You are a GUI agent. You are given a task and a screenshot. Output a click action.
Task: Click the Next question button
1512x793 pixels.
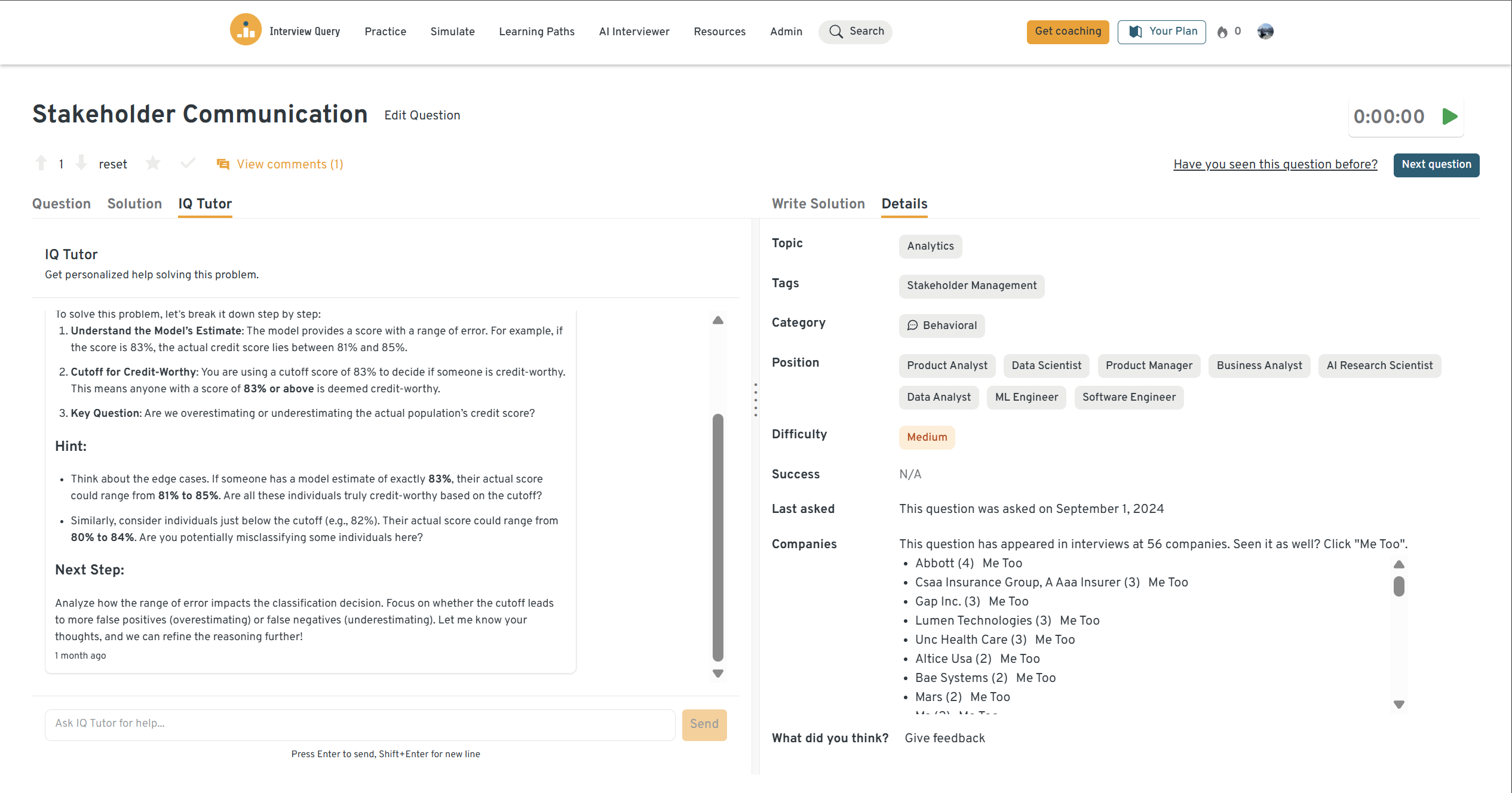pos(1436,165)
